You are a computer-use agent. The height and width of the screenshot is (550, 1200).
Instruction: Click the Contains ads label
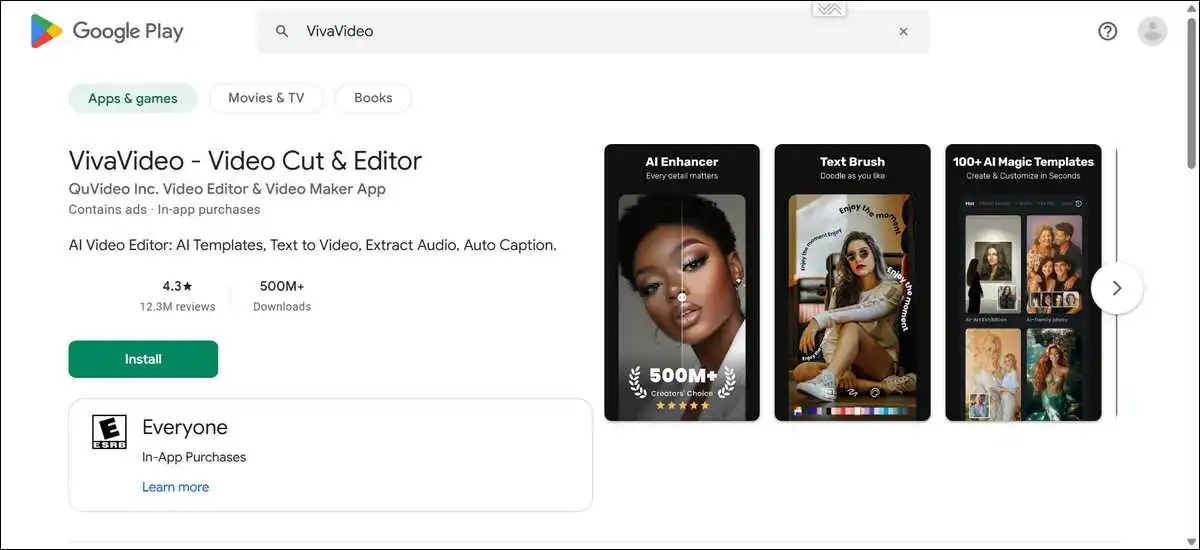click(x=107, y=210)
